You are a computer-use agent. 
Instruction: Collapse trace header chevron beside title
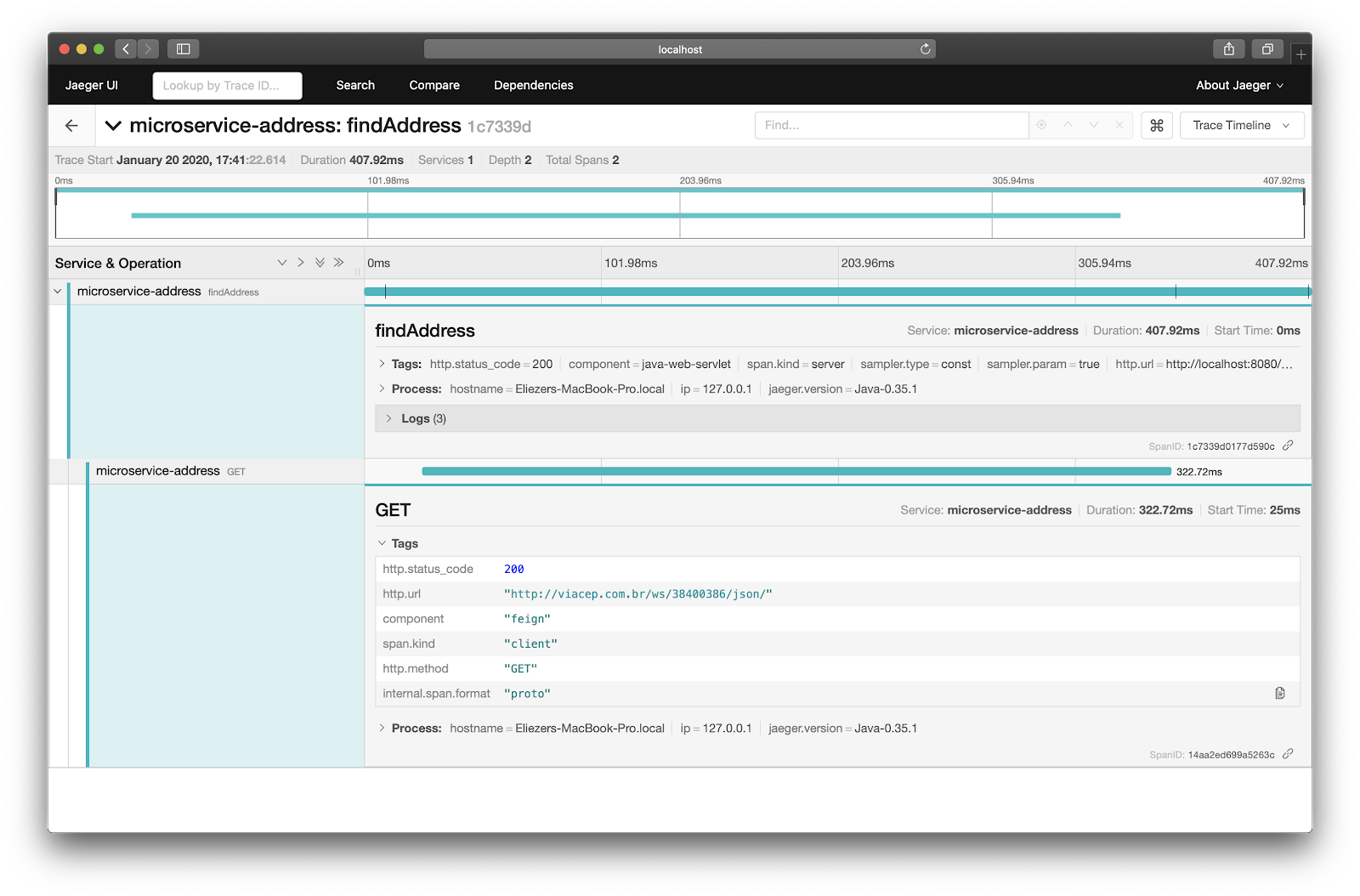coord(113,126)
